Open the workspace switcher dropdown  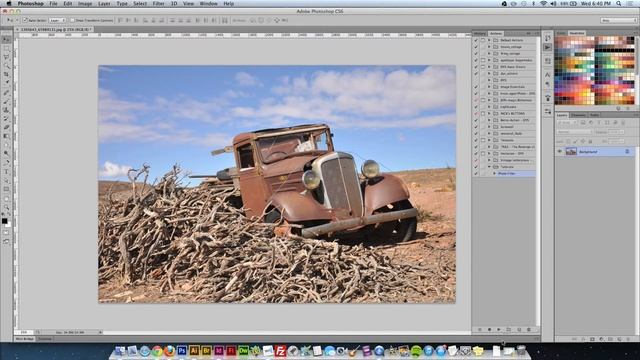(618, 20)
